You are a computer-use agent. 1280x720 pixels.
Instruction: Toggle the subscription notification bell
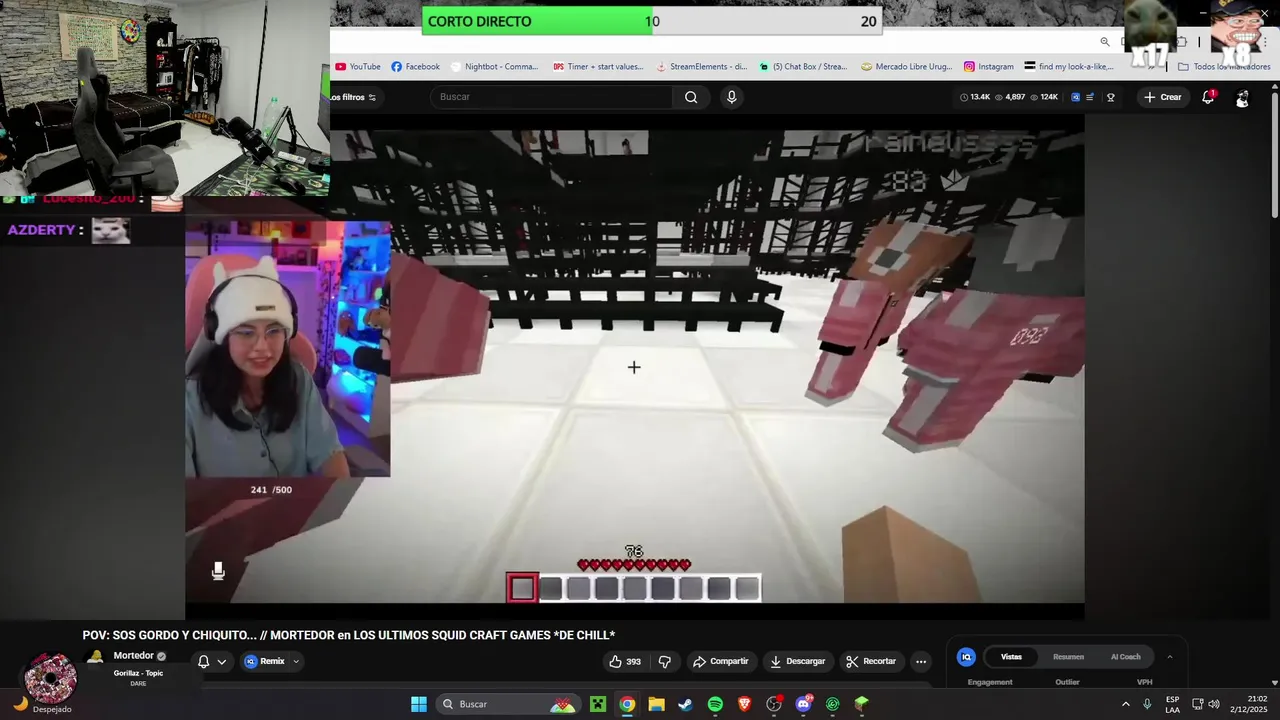(204, 661)
